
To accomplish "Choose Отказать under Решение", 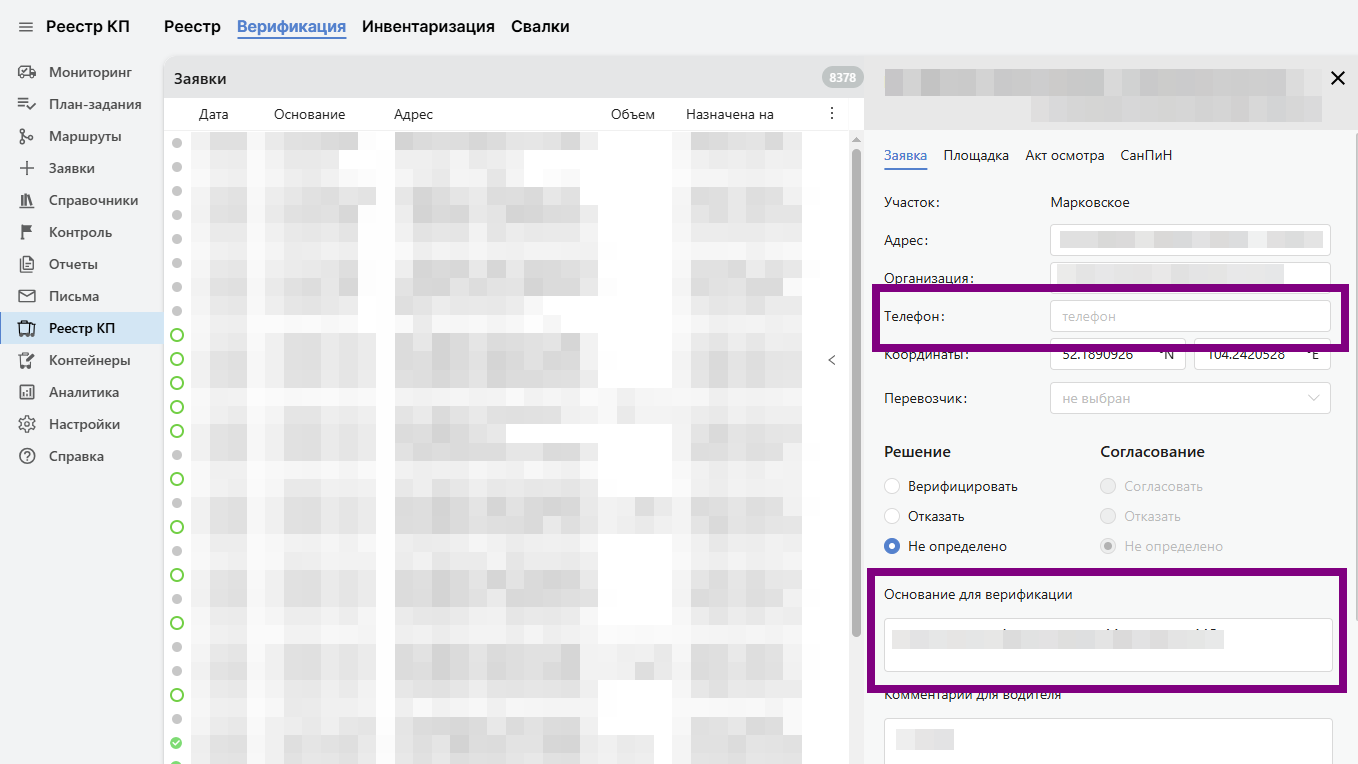I will click(892, 516).
